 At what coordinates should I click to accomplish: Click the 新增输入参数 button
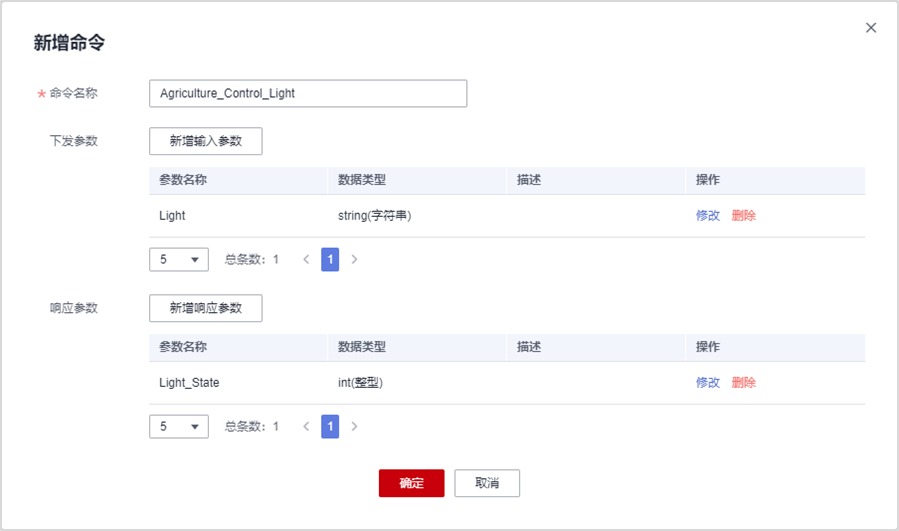tap(205, 141)
